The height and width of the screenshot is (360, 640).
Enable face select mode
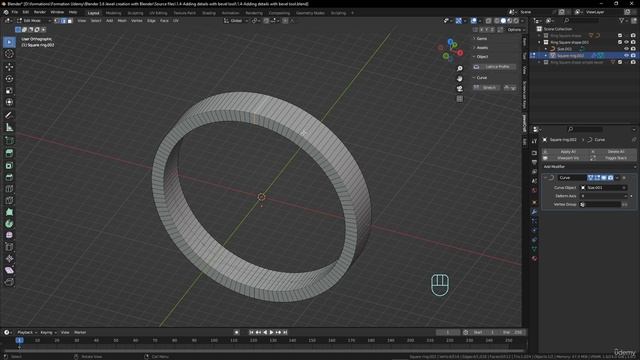click(x=70, y=20)
